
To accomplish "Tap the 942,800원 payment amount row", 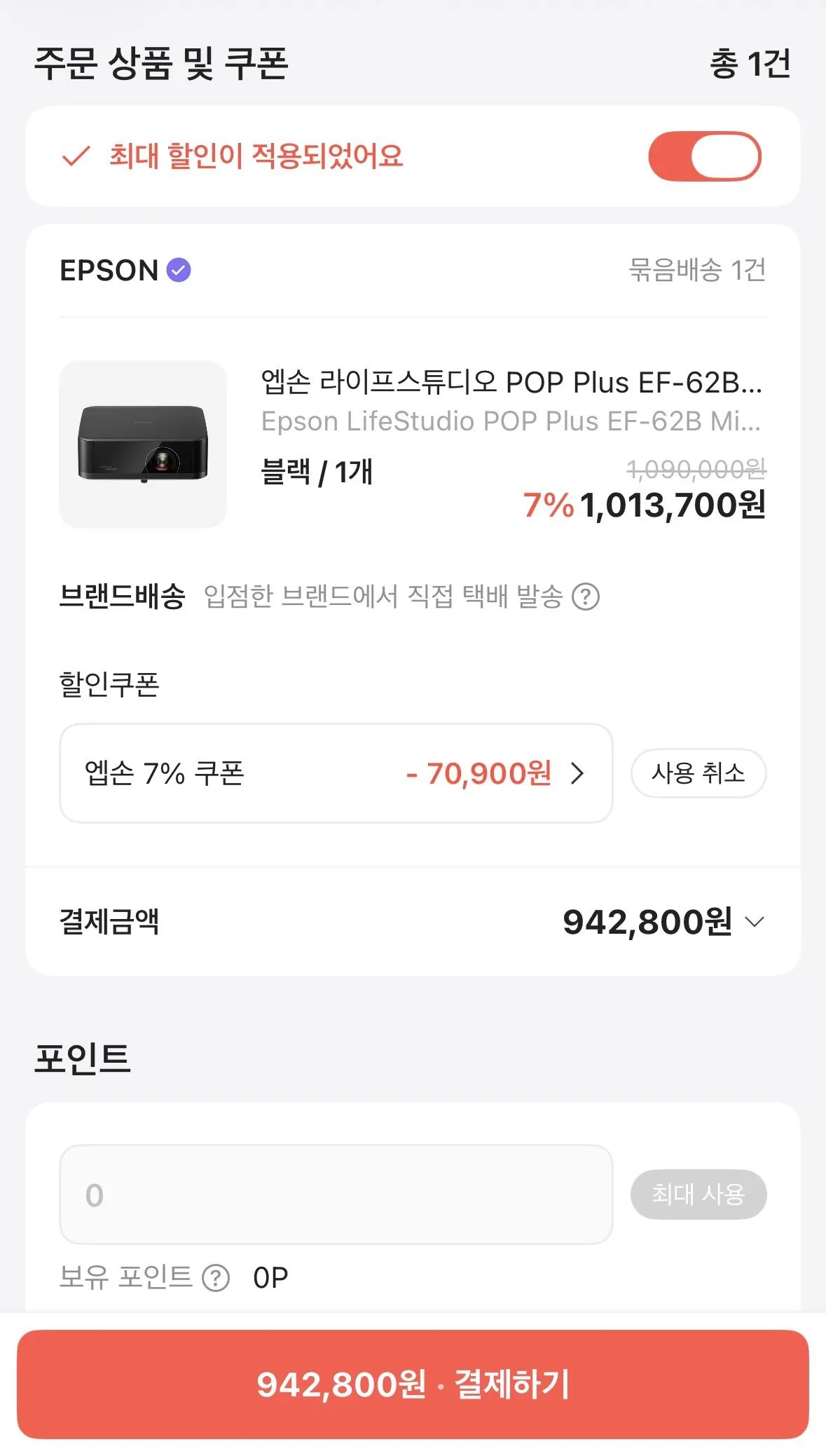I will coord(647,922).
